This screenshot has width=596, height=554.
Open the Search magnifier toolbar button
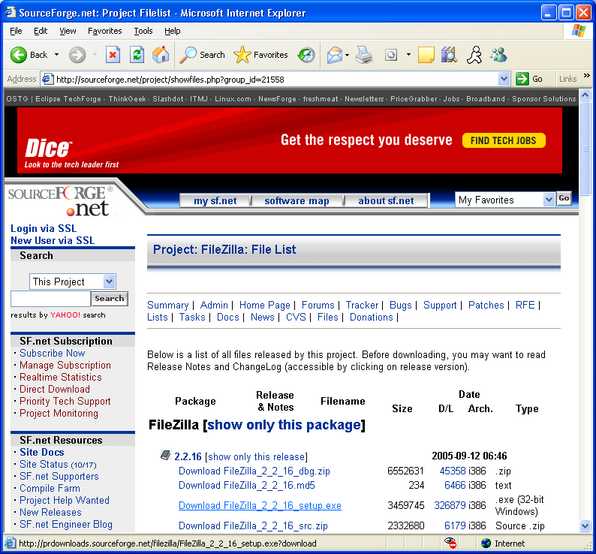click(202, 55)
